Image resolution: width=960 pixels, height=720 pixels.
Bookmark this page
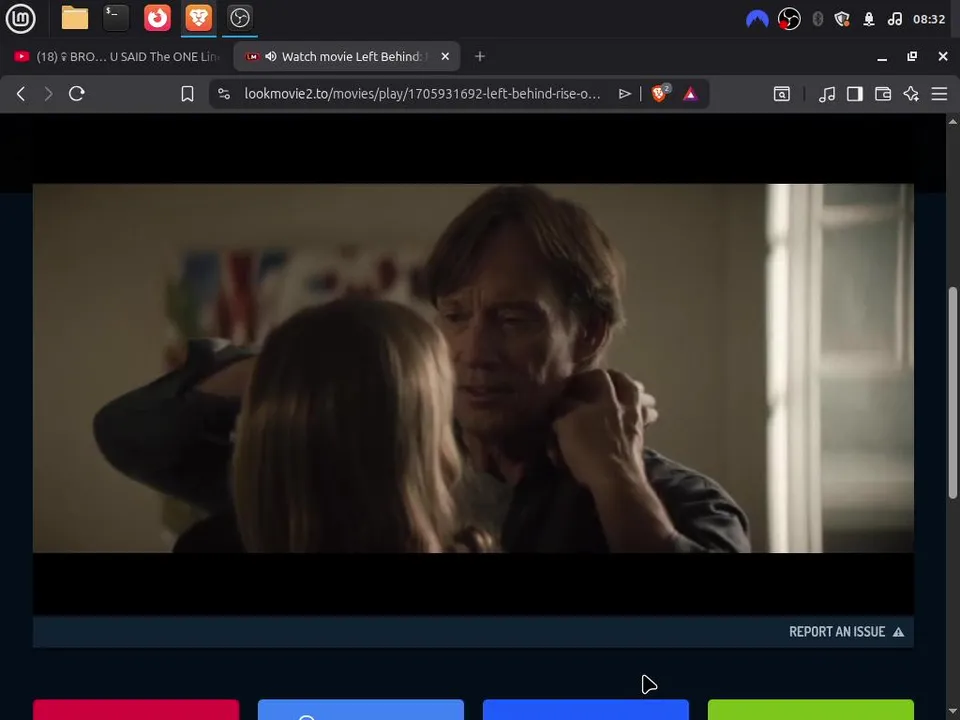(187, 94)
